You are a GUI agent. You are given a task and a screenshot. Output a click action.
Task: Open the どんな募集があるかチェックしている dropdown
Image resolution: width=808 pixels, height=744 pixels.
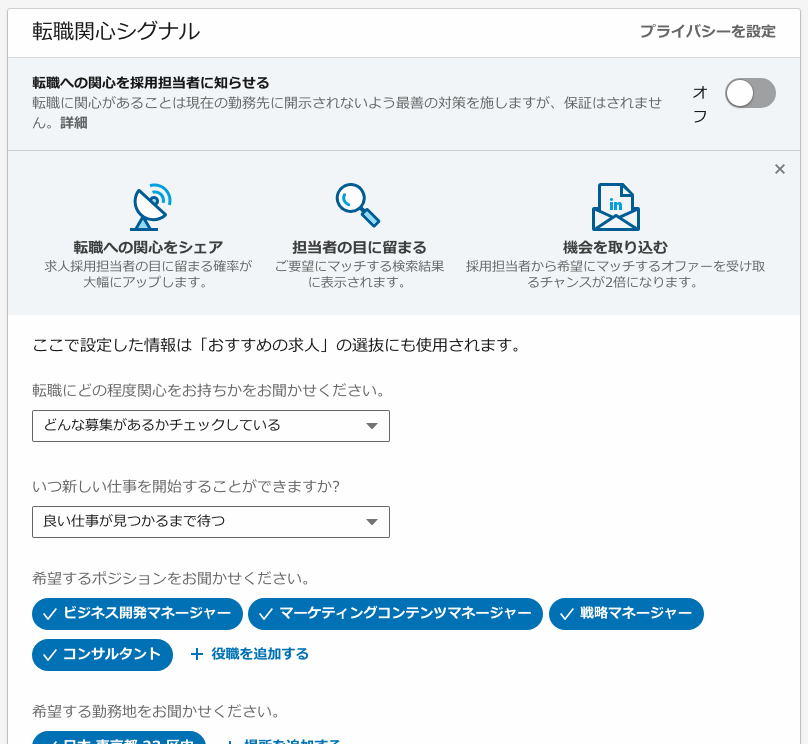pos(211,426)
